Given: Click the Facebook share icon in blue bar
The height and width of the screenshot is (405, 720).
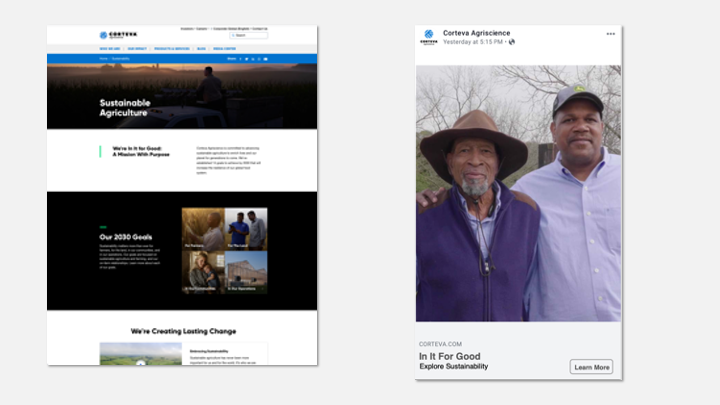Looking at the screenshot, I should tap(241, 59).
